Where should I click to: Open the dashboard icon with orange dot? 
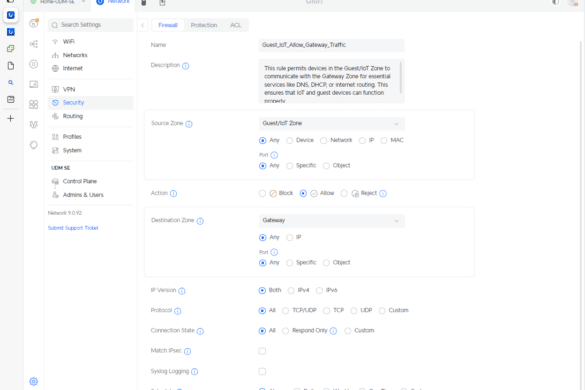pyautogui.click(x=34, y=24)
